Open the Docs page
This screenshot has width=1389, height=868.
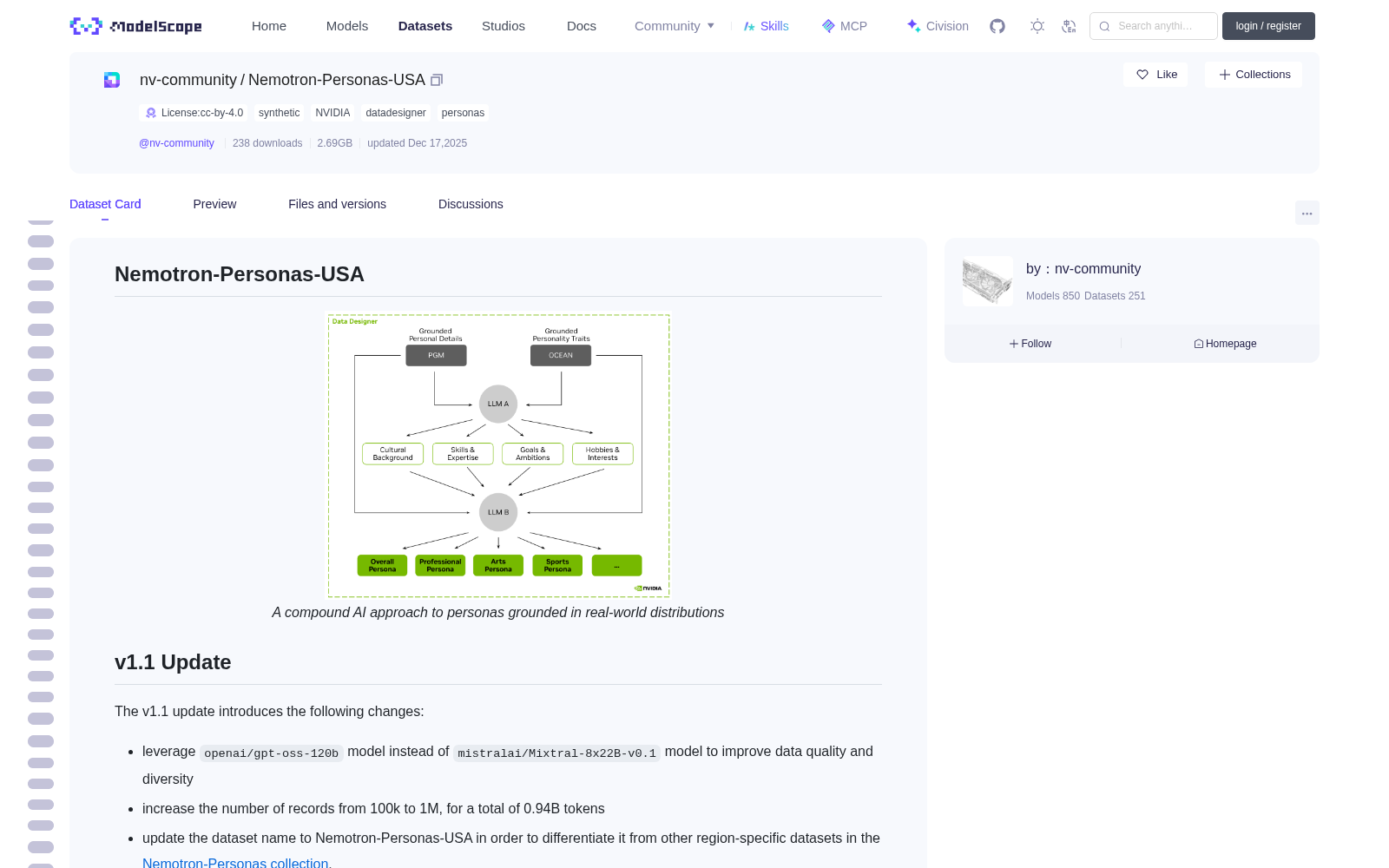point(582,26)
